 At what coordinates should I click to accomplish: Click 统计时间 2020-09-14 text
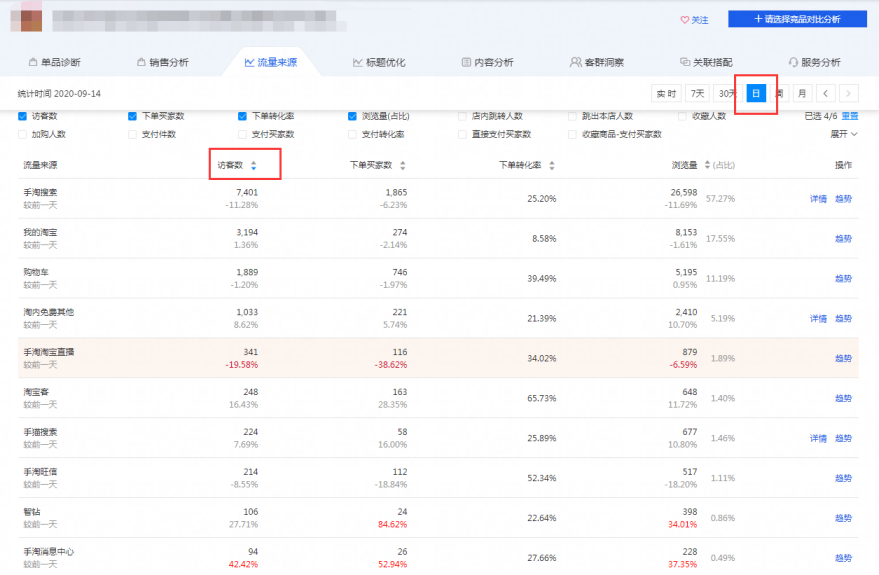click(x=59, y=94)
